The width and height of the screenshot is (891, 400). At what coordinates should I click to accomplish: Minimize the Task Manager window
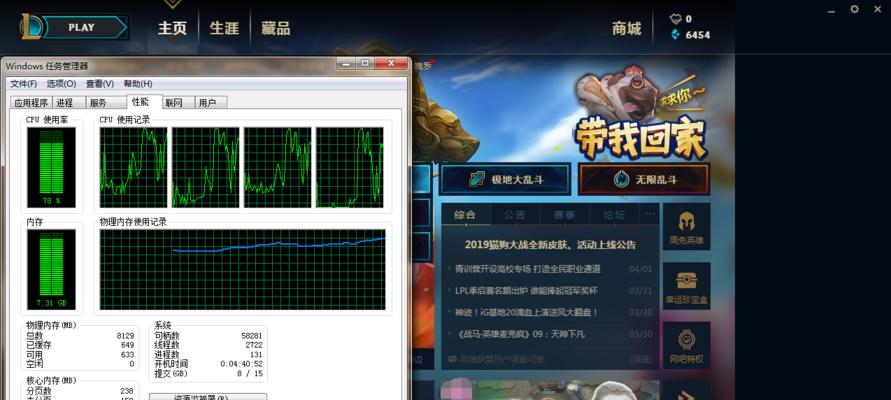coord(346,63)
